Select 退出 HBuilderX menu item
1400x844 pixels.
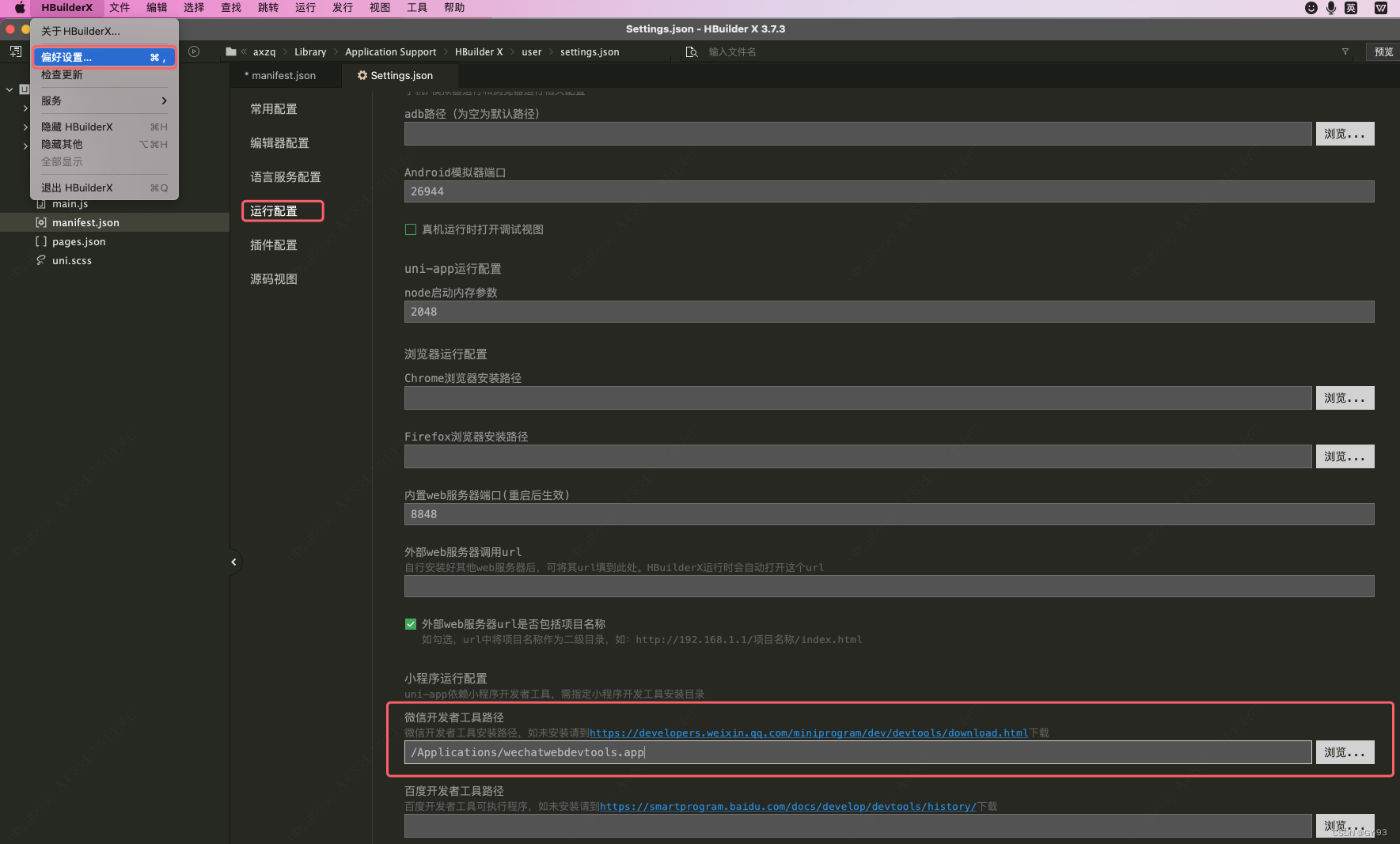(104, 187)
